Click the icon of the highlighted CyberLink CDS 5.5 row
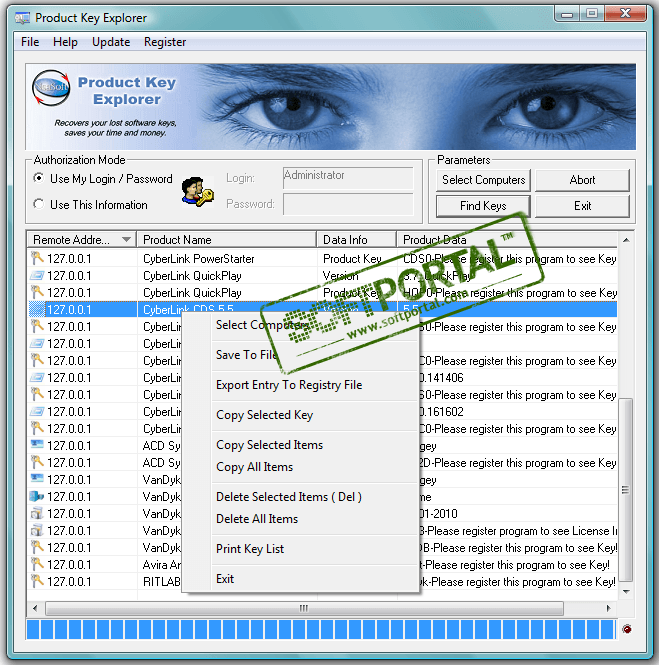 point(37,310)
